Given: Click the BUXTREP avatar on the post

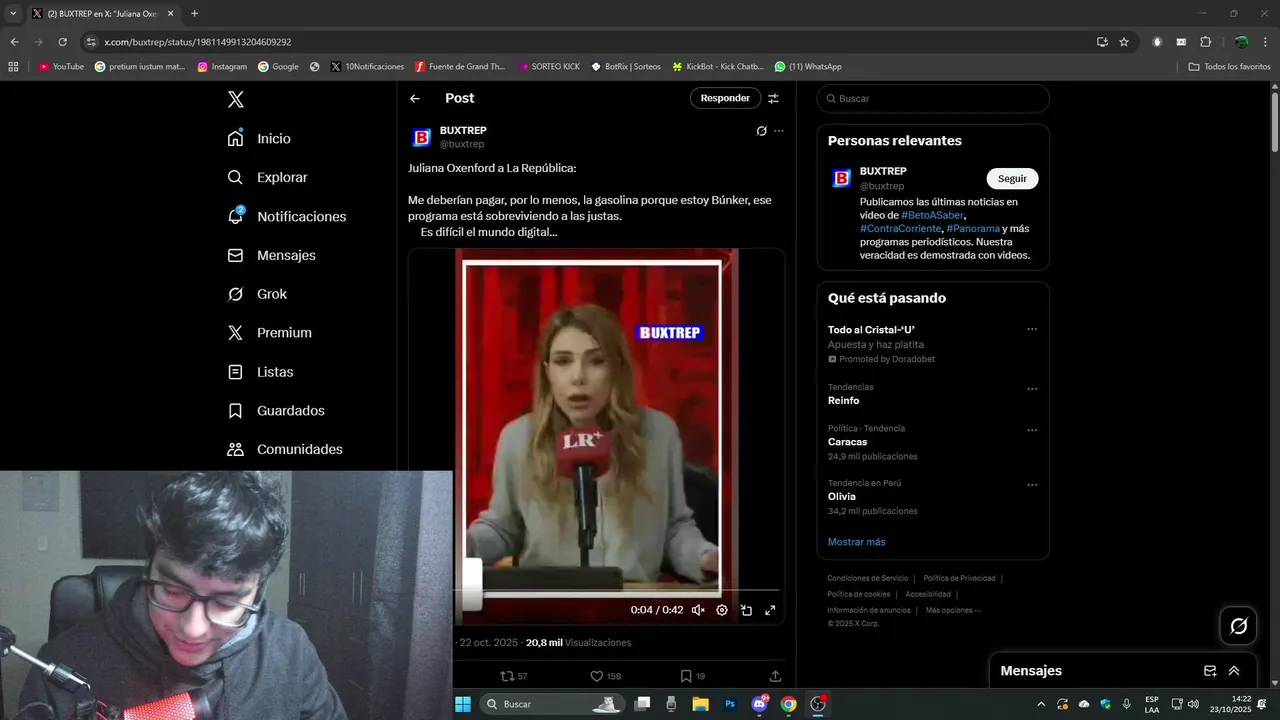Looking at the screenshot, I should [x=421, y=137].
